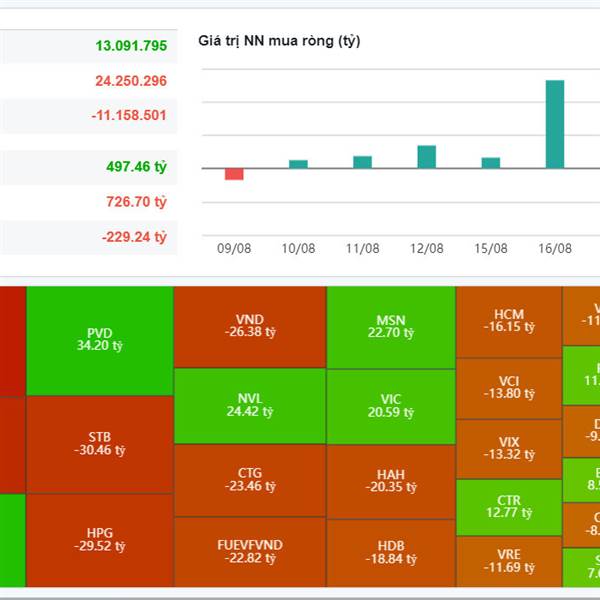Click the VIC 20.59 tỷ tile
600x600 pixels.
pos(391,407)
